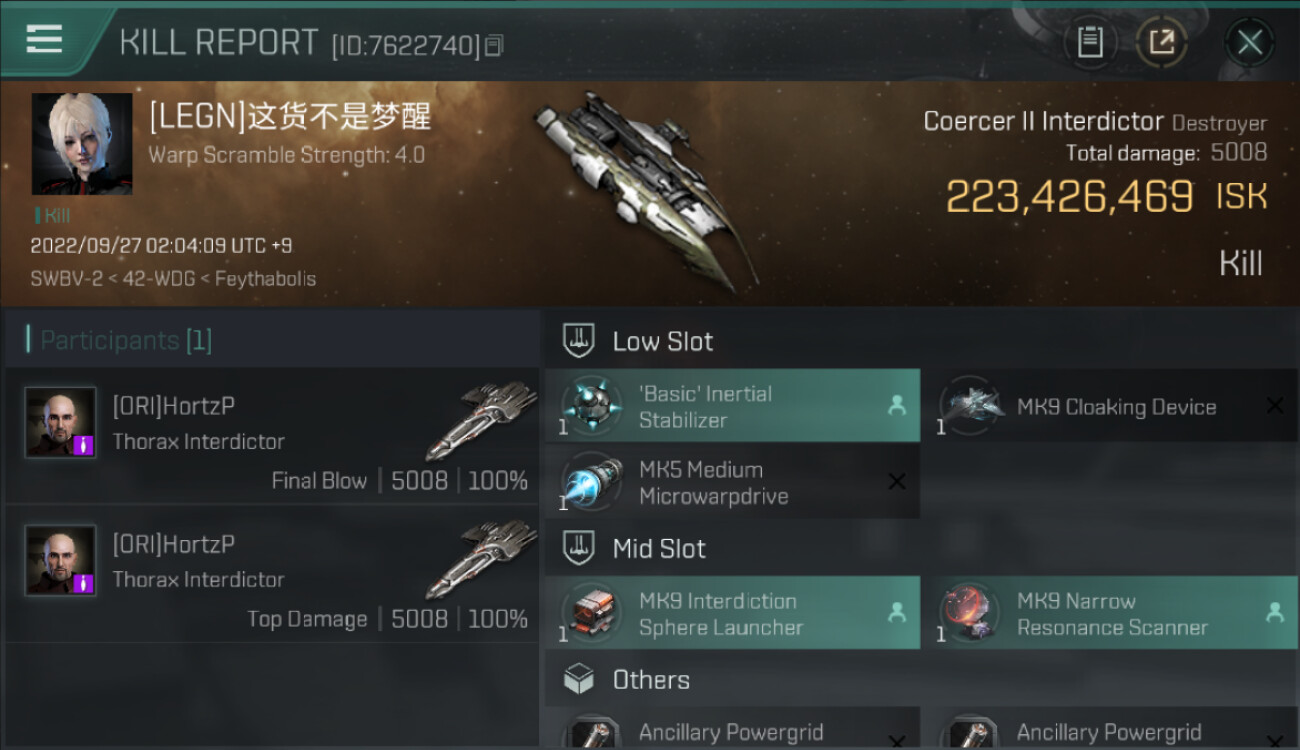The height and width of the screenshot is (750, 1300).
Task: Open the hamburger menu icon
Action: (44, 39)
